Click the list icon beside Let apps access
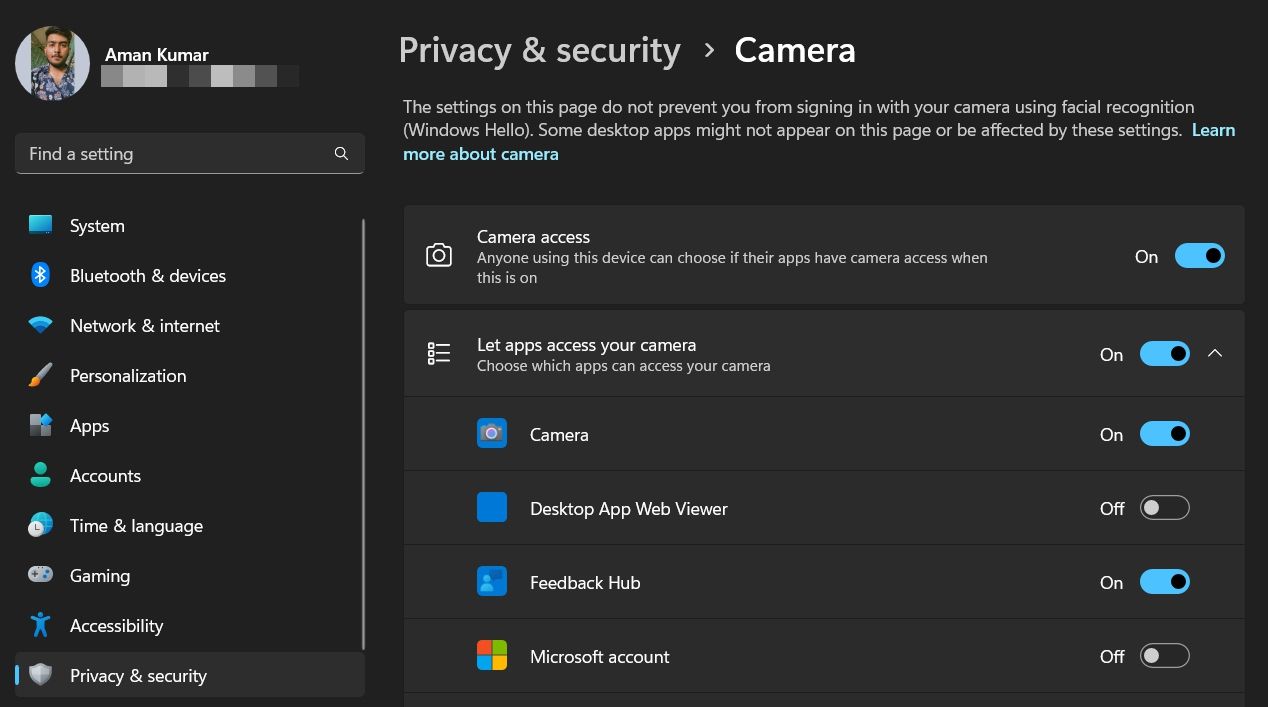The height and width of the screenshot is (707, 1268). (439, 354)
